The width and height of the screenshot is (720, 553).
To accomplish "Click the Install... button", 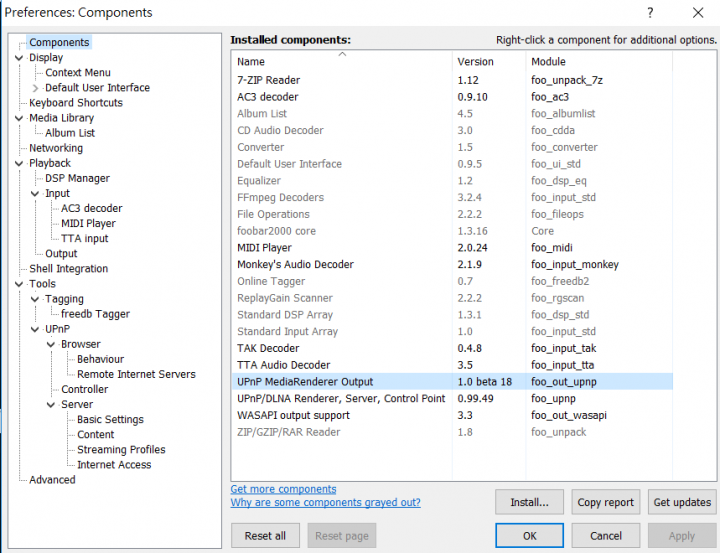I will click(x=529, y=502).
